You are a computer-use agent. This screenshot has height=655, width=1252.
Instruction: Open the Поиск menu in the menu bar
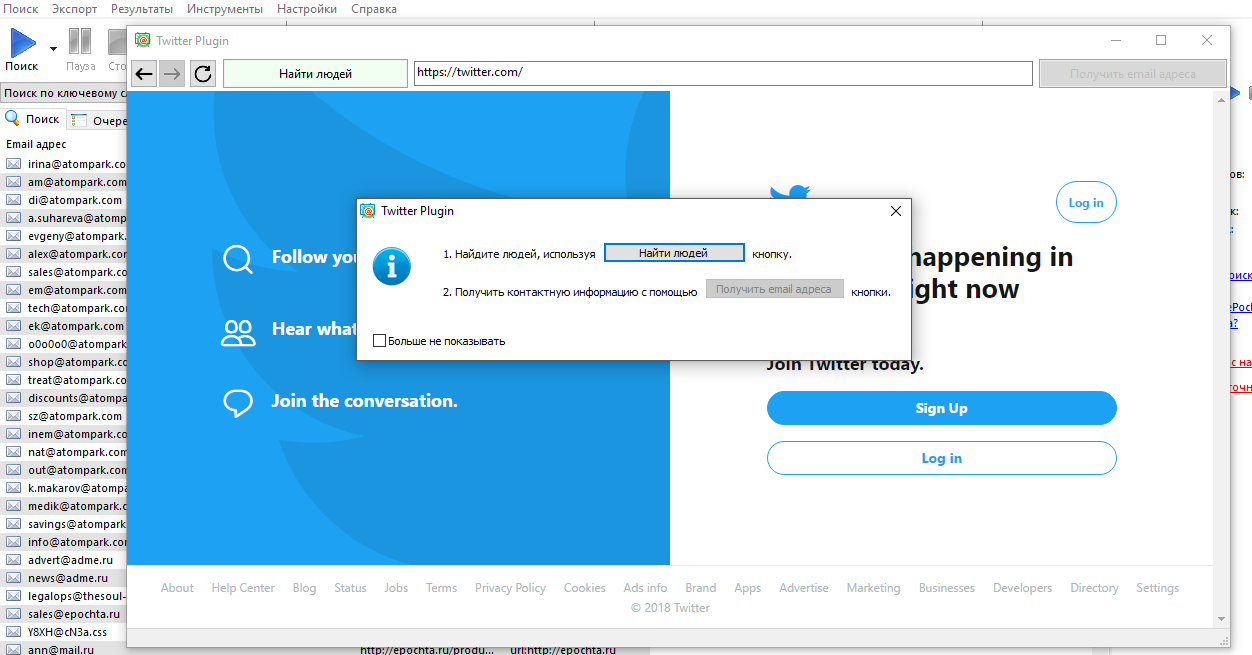(21, 9)
